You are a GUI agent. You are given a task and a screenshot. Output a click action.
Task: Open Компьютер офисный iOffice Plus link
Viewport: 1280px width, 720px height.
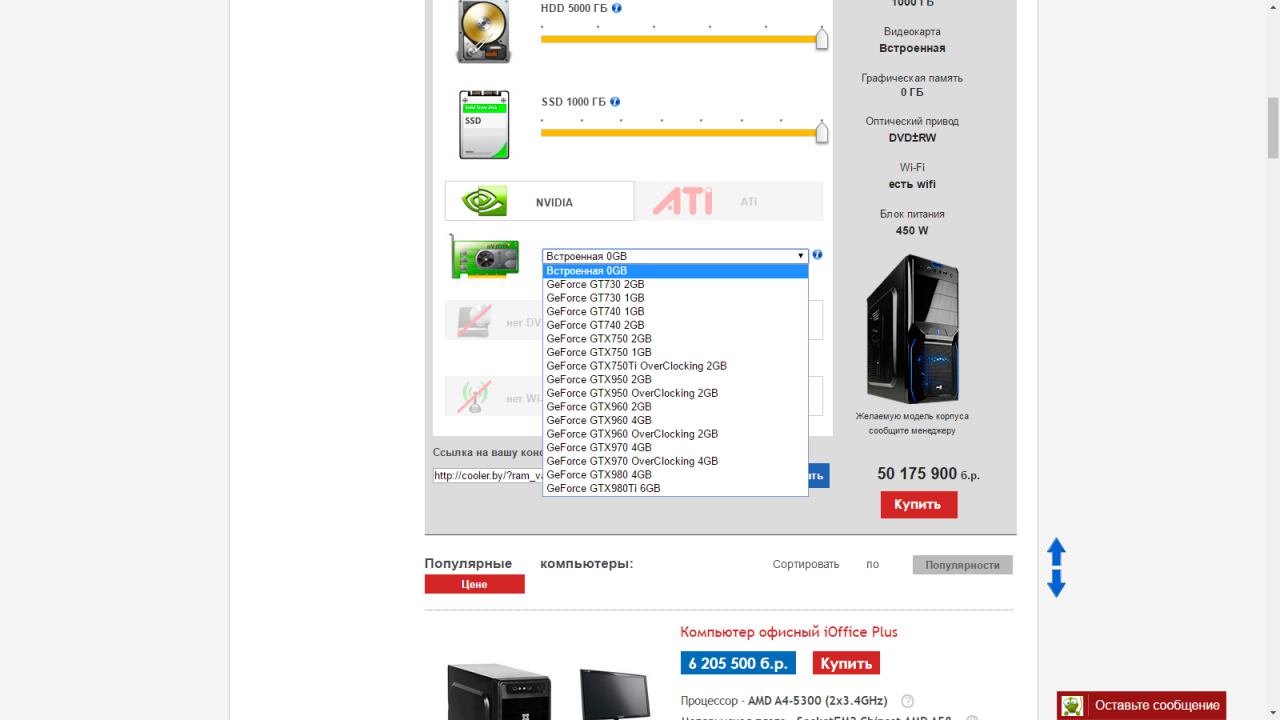[x=789, y=632]
